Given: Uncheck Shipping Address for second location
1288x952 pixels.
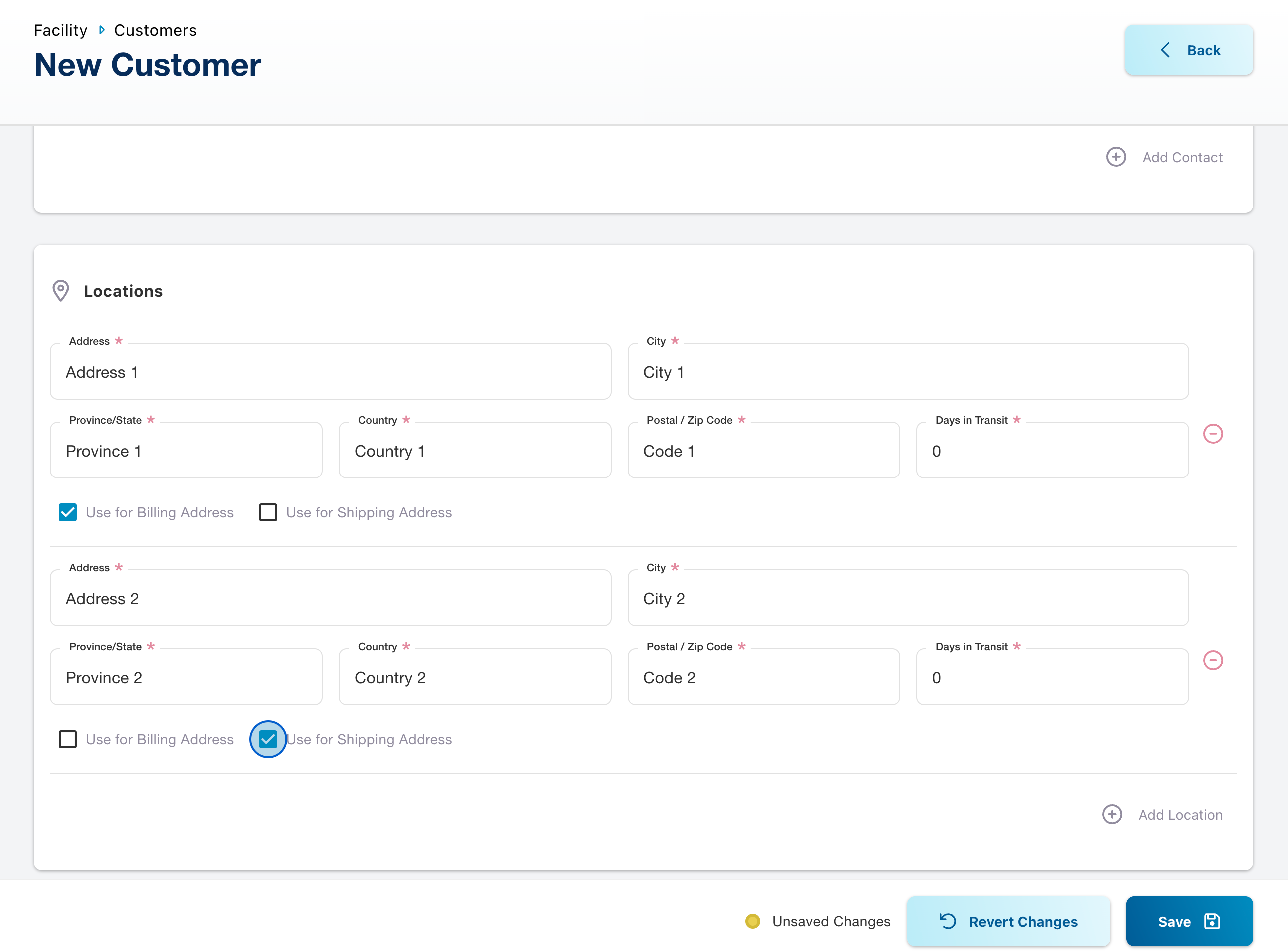Looking at the screenshot, I should click(268, 739).
